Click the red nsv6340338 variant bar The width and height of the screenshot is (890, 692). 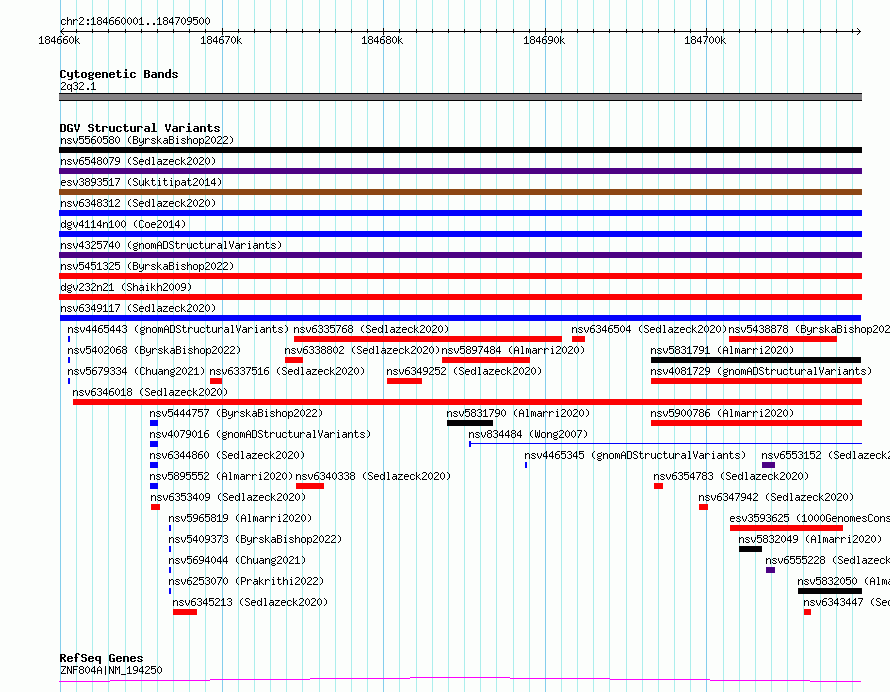(310, 486)
